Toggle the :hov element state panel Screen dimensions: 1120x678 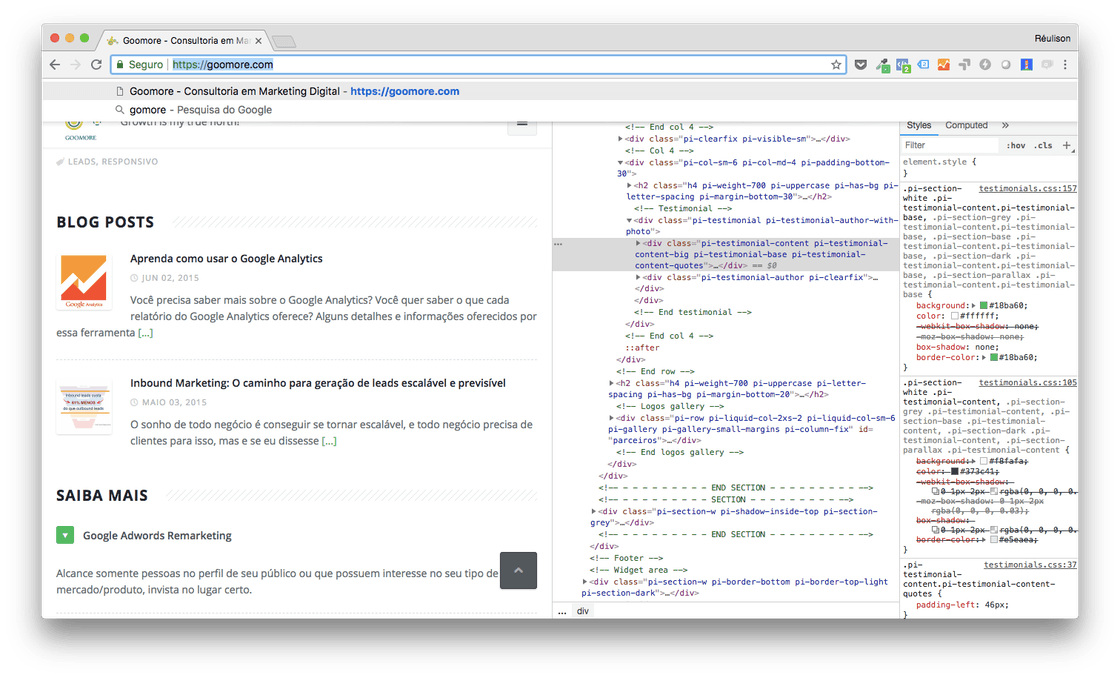(x=1016, y=145)
